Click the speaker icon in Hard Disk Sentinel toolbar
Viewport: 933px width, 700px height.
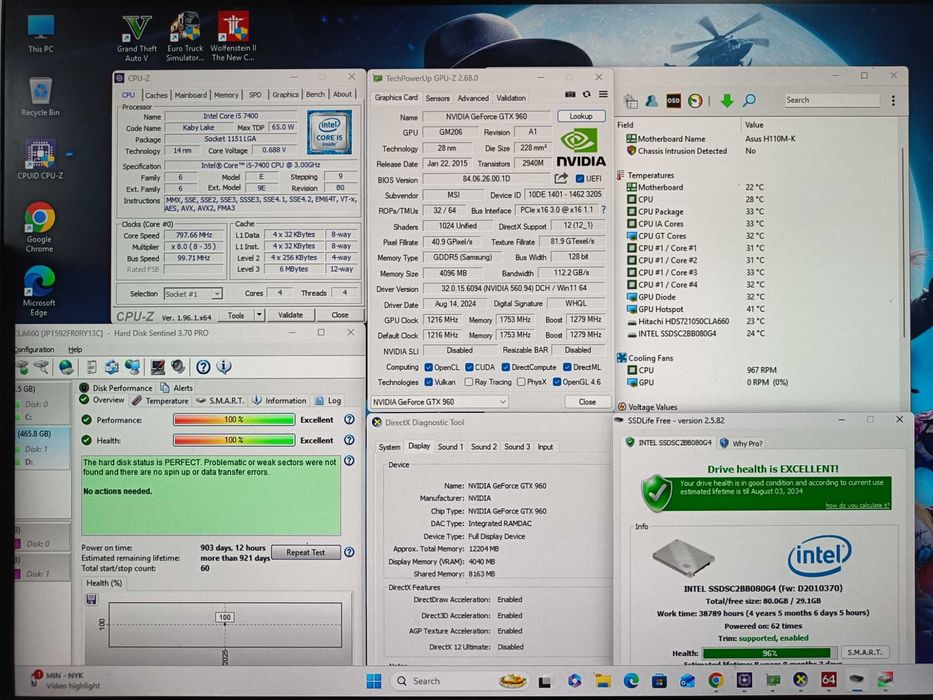click(177, 367)
